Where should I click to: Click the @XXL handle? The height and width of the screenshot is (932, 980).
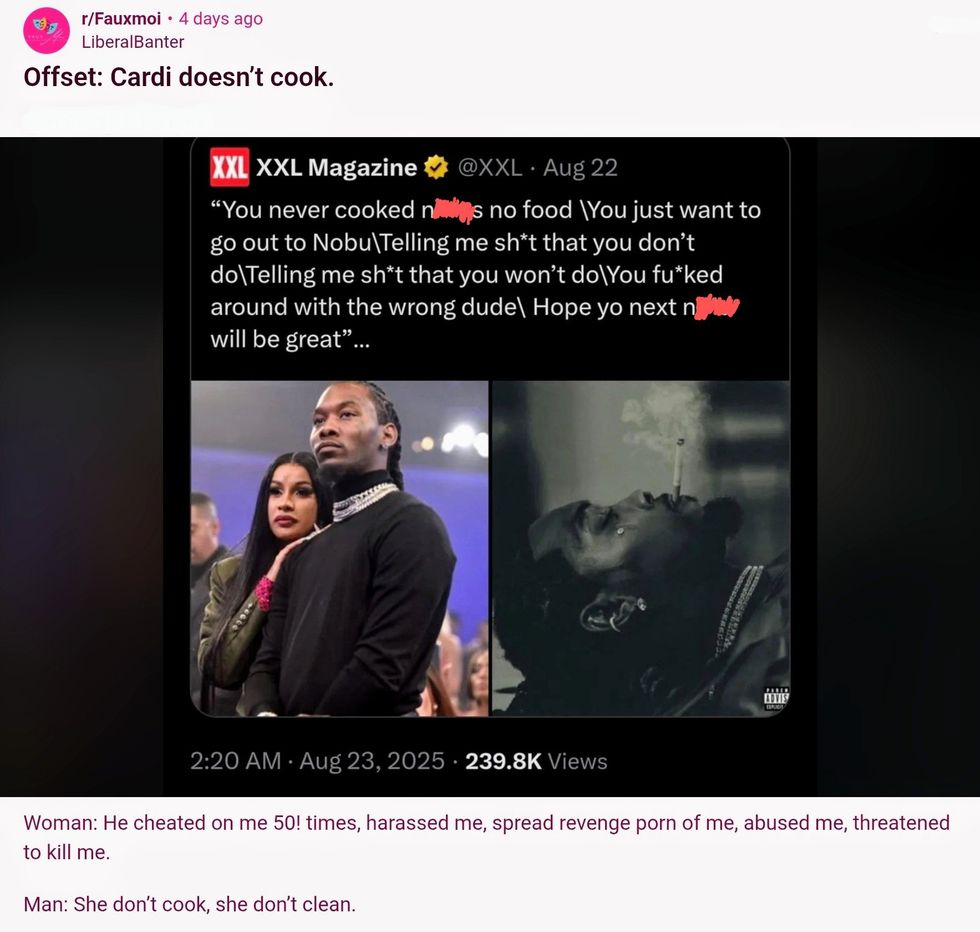(x=490, y=167)
